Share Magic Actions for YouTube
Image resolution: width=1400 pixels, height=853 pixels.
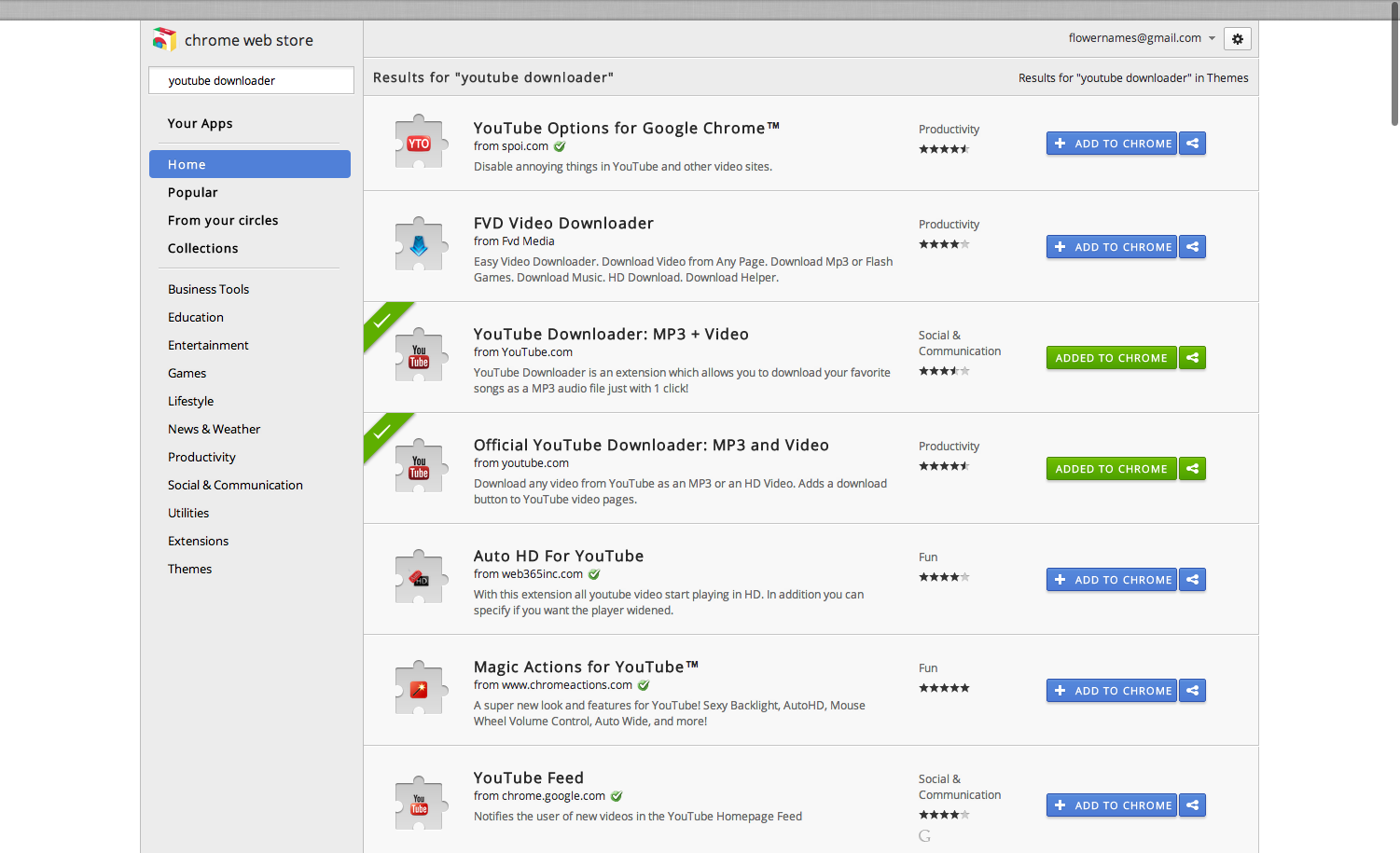[x=1193, y=691]
